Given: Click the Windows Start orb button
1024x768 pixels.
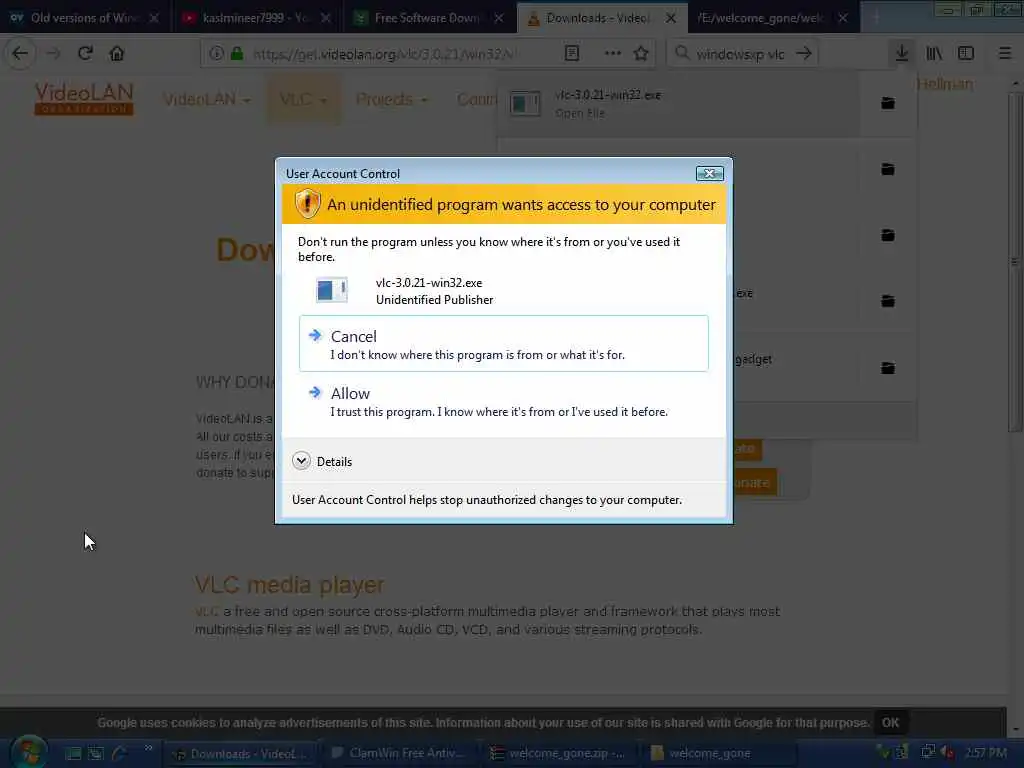Looking at the screenshot, I should (29, 752).
